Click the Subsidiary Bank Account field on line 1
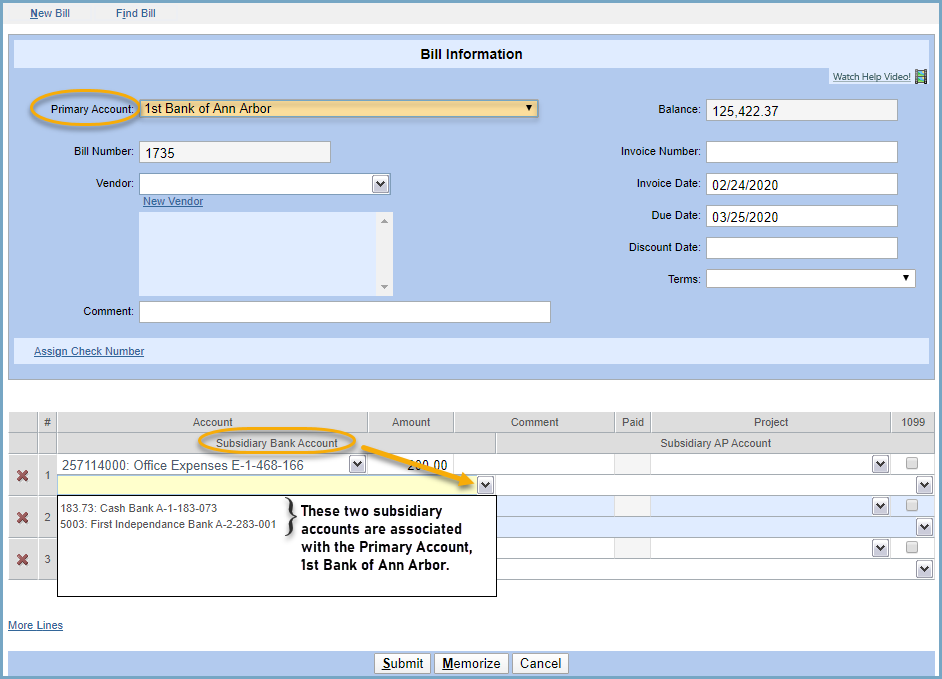 268,485
